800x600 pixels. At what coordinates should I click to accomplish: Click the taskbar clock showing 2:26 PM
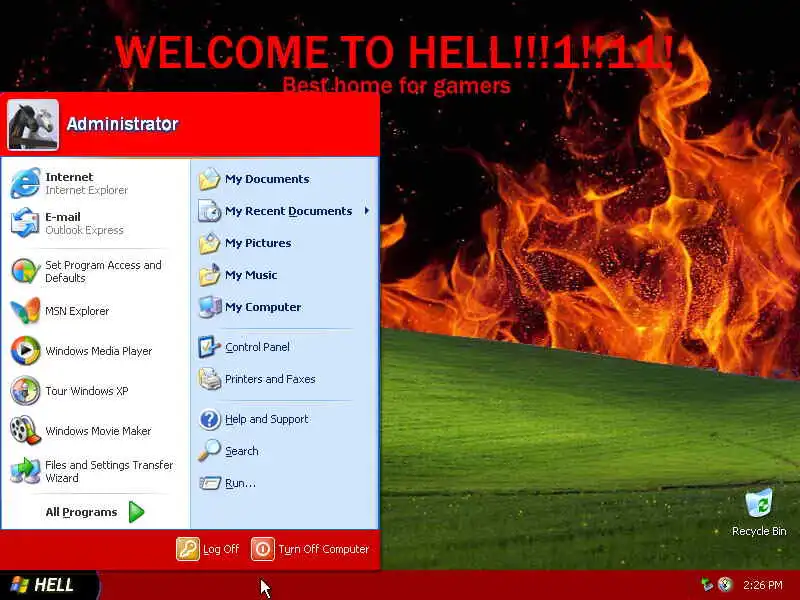click(x=763, y=585)
